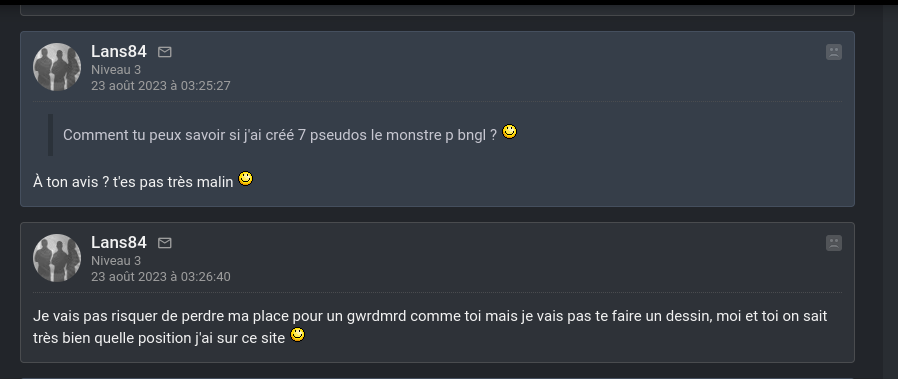Open Lans84's avatar in the 03:26:40 post
Image resolution: width=898 pixels, height=379 pixels.
coord(57,258)
